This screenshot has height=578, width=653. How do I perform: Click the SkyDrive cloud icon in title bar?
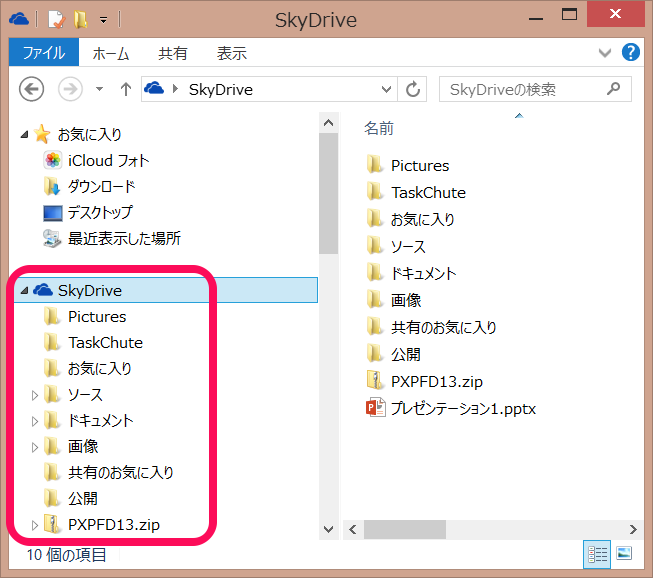[19, 19]
